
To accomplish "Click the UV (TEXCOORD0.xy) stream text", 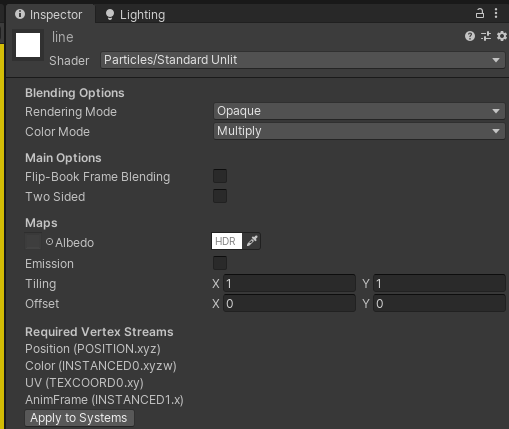I will (x=84, y=383).
